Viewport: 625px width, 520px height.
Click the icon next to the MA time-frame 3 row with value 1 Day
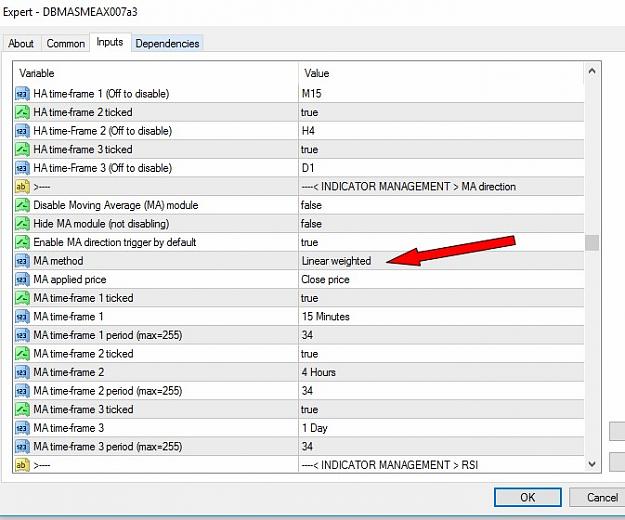pos(22,428)
